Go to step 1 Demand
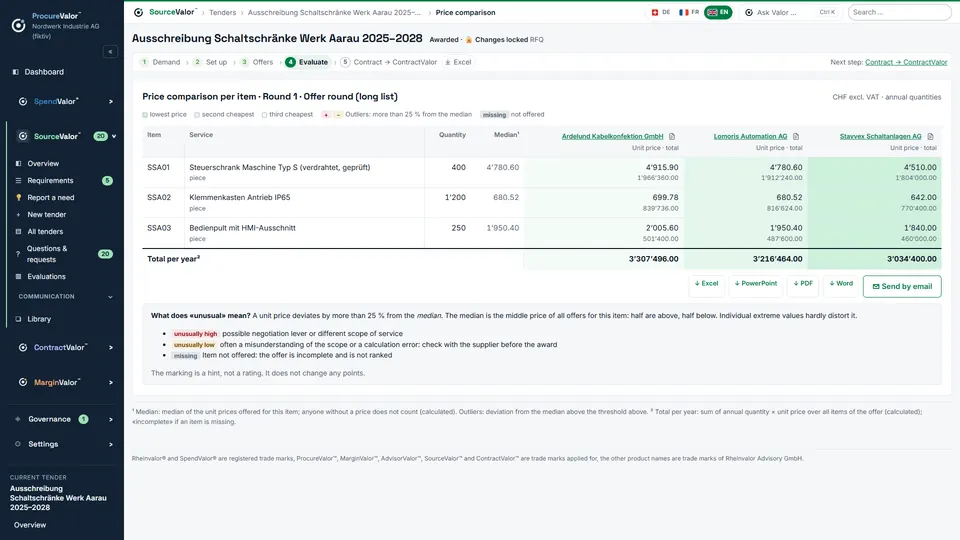 coord(160,62)
